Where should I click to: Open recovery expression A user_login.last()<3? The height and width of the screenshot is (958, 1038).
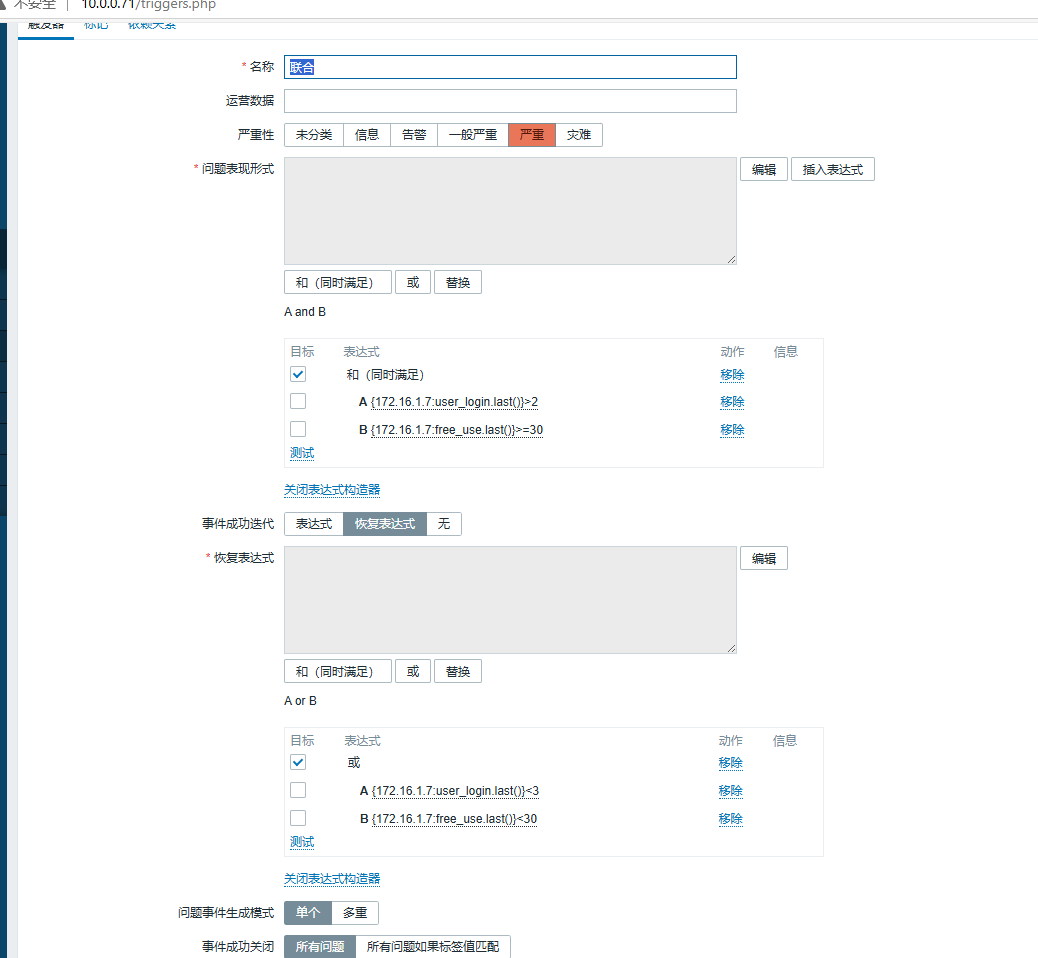(455, 790)
